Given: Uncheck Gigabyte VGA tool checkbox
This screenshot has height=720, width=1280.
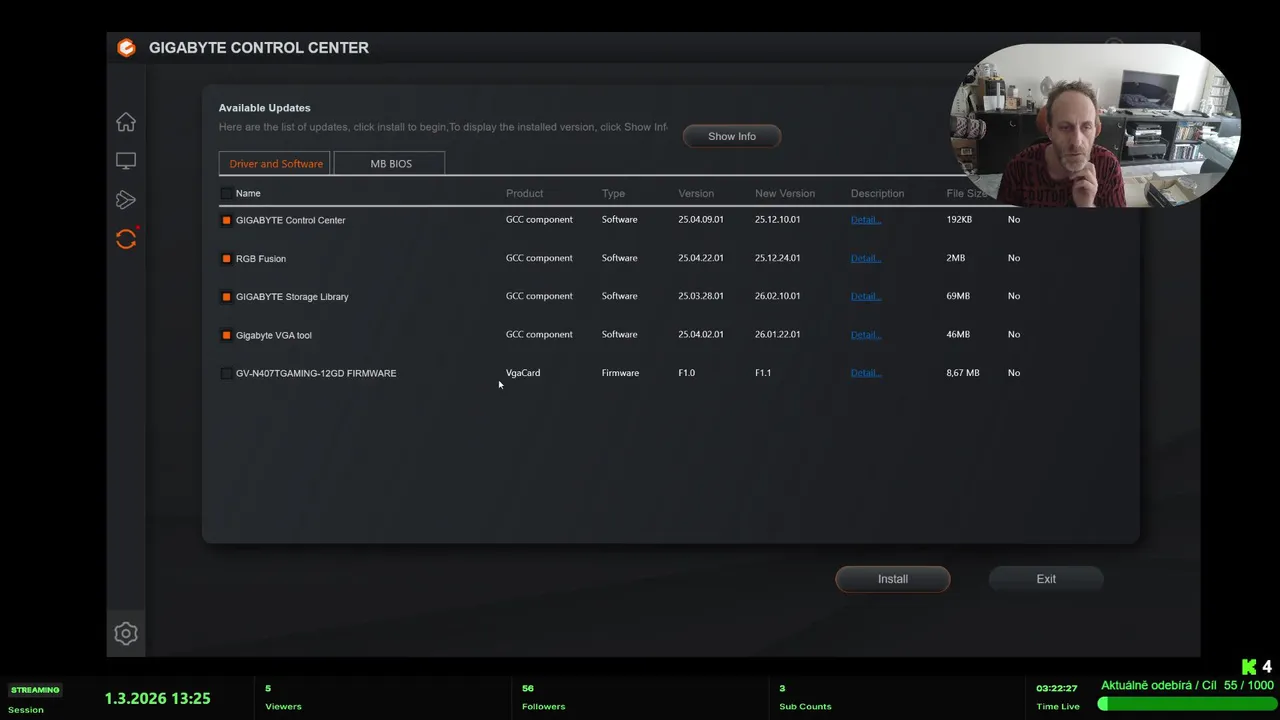Looking at the screenshot, I should 226,335.
